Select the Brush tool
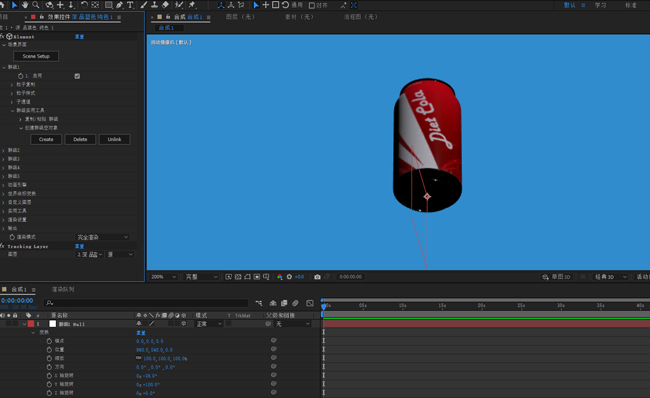Screen dimensions: 650x398 click(144, 5)
